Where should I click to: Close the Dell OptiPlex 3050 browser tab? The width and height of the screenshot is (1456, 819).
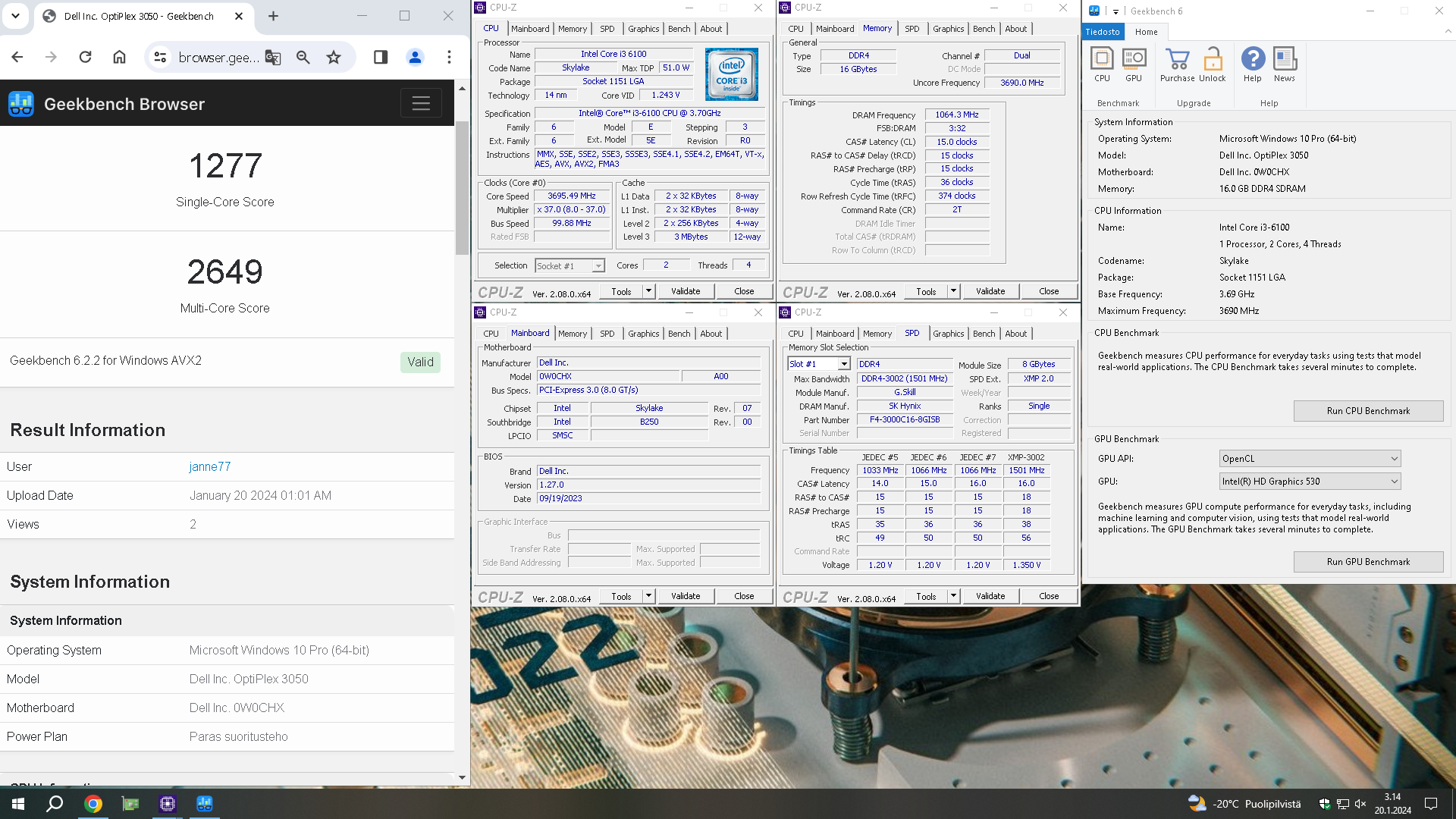pos(239,16)
